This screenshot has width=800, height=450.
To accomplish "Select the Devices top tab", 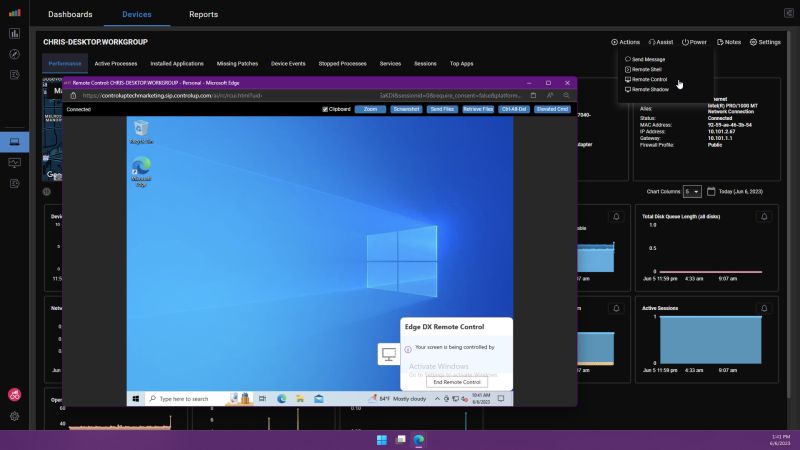I will tap(137, 14).
